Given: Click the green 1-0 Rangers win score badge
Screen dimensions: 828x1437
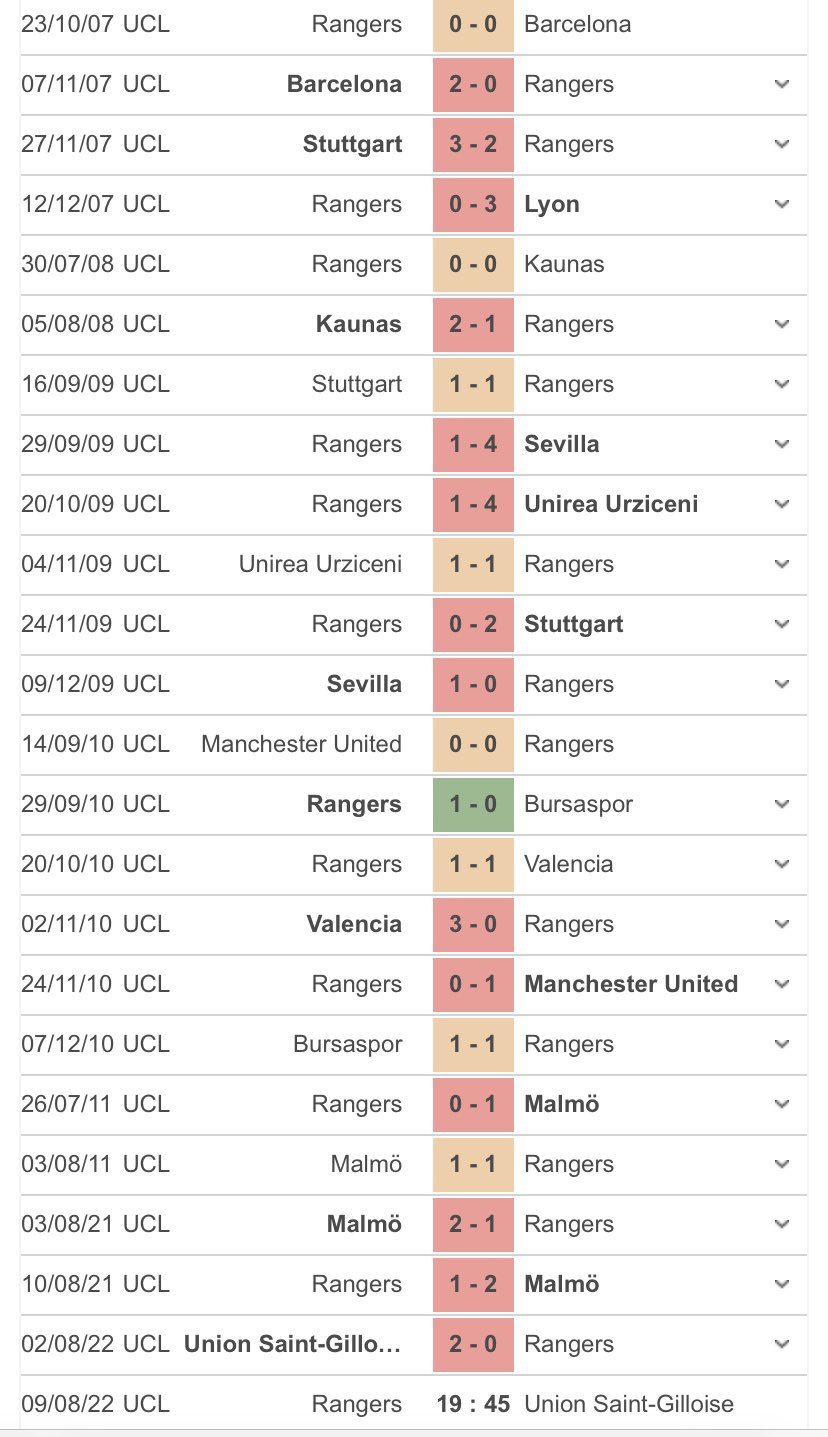Looking at the screenshot, I should pos(473,805).
